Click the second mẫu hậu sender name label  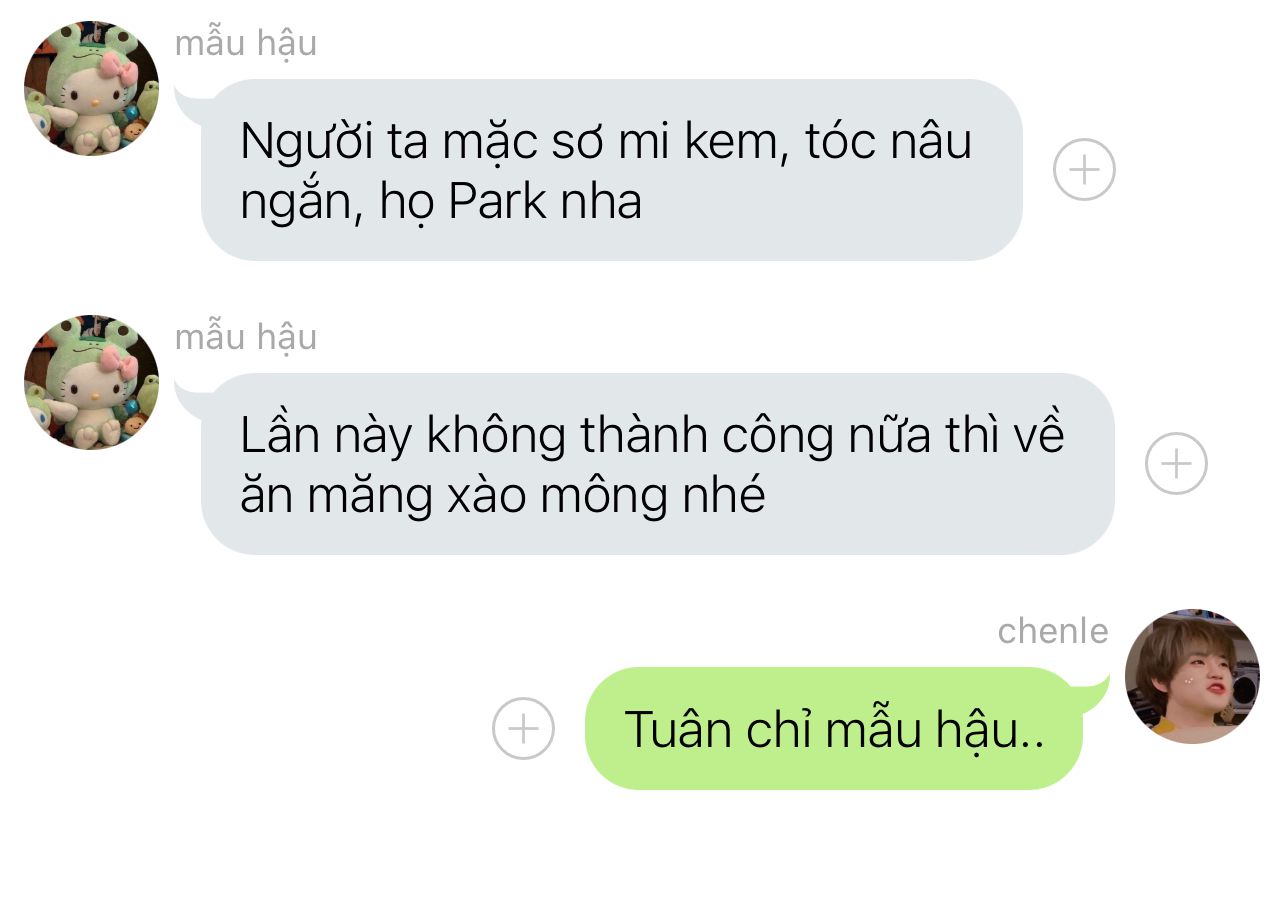[x=246, y=338]
